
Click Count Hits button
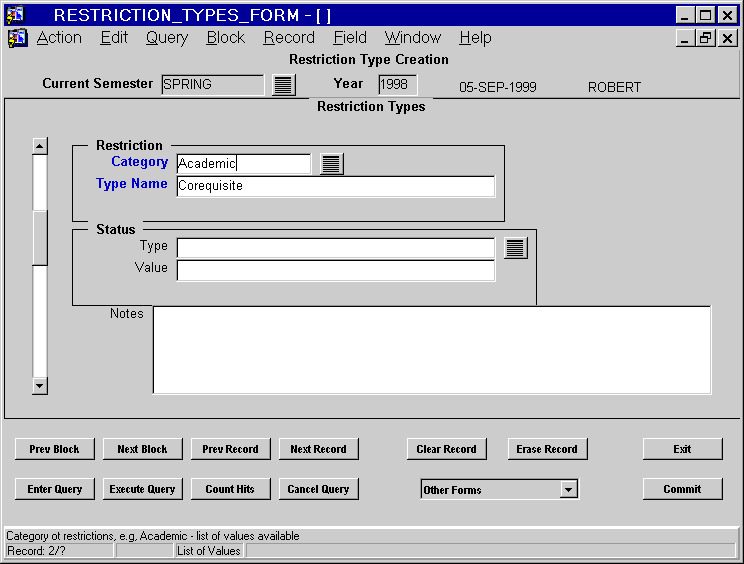click(x=231, y=489)
